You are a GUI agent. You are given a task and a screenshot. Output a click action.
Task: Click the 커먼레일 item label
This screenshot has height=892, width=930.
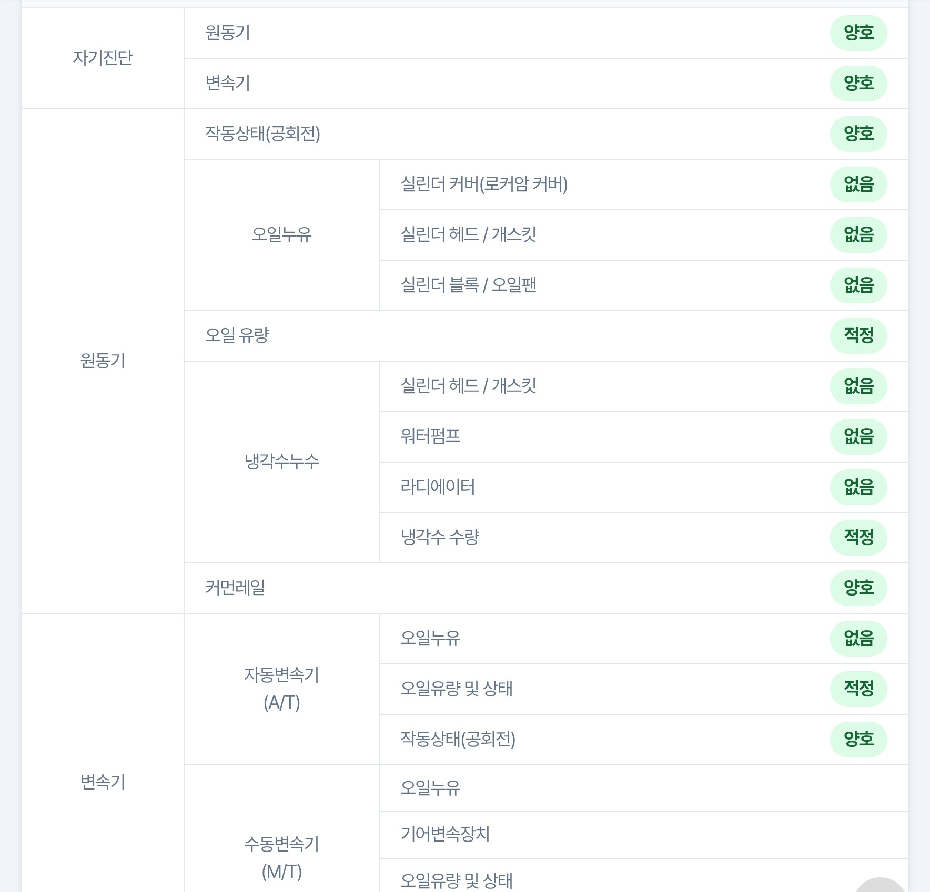(235, 588)
